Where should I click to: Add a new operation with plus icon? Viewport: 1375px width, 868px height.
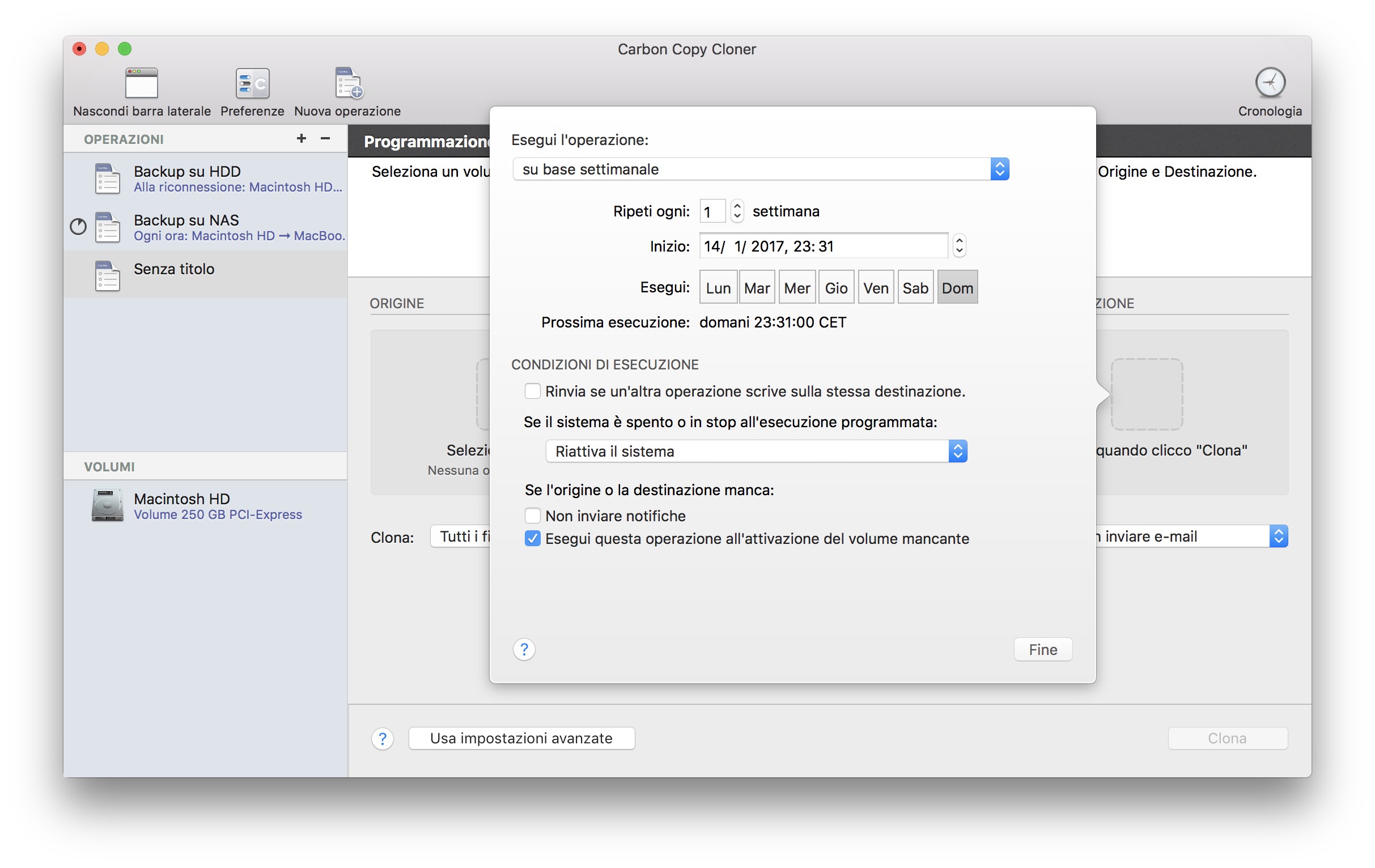(x=302, y=138)
